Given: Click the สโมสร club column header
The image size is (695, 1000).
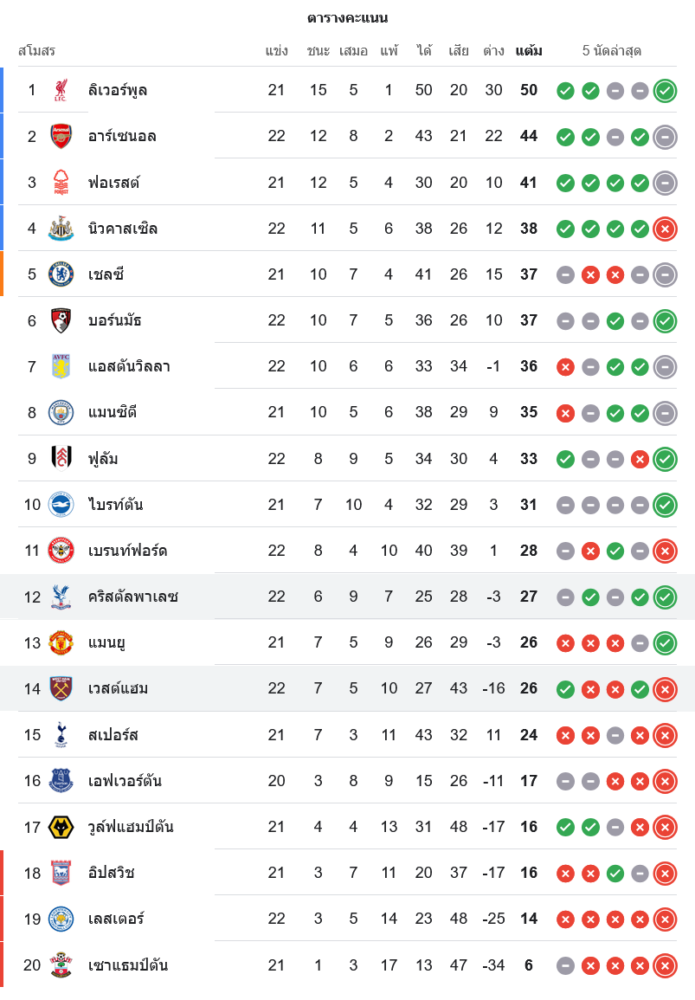Looking at the screenshot, I should 37,50.
